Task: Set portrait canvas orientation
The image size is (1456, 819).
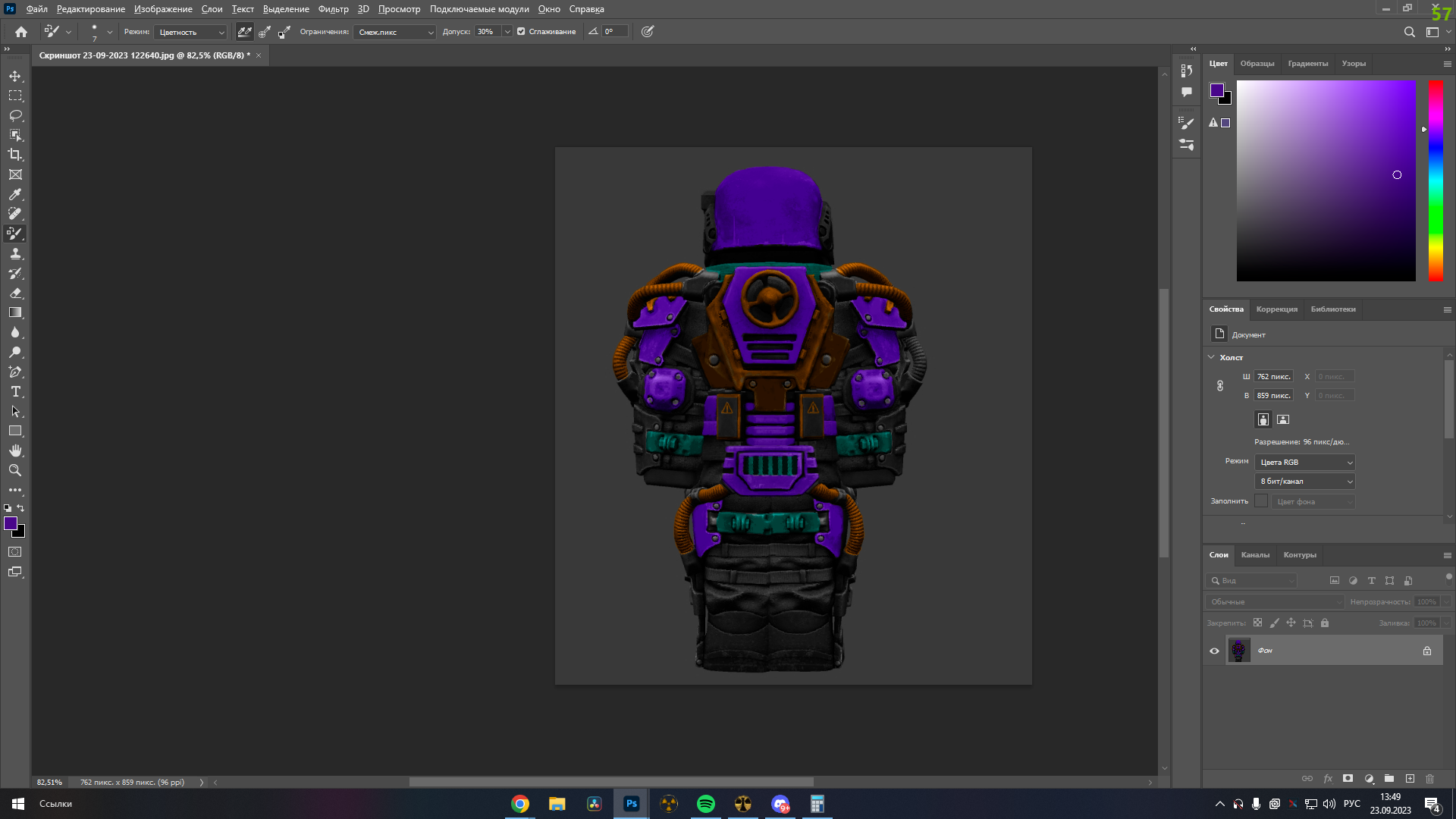Action: (x=1263, y=419)
